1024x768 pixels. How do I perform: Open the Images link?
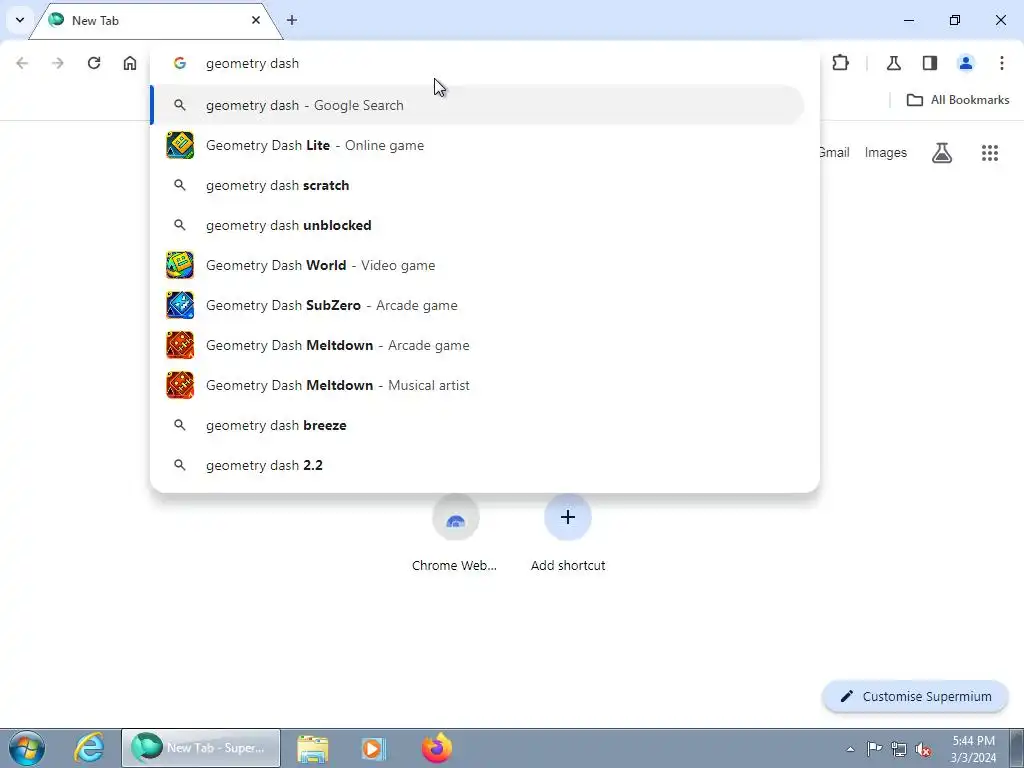(x=886, y=152)
